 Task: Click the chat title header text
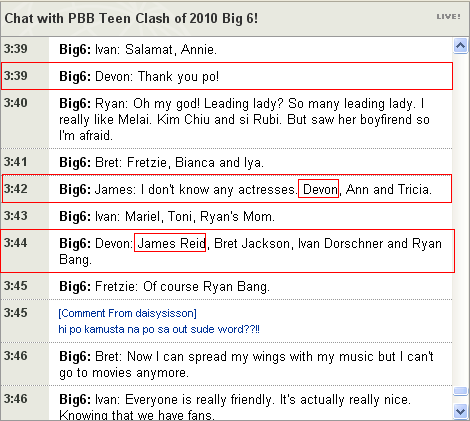tap(131, 18)
